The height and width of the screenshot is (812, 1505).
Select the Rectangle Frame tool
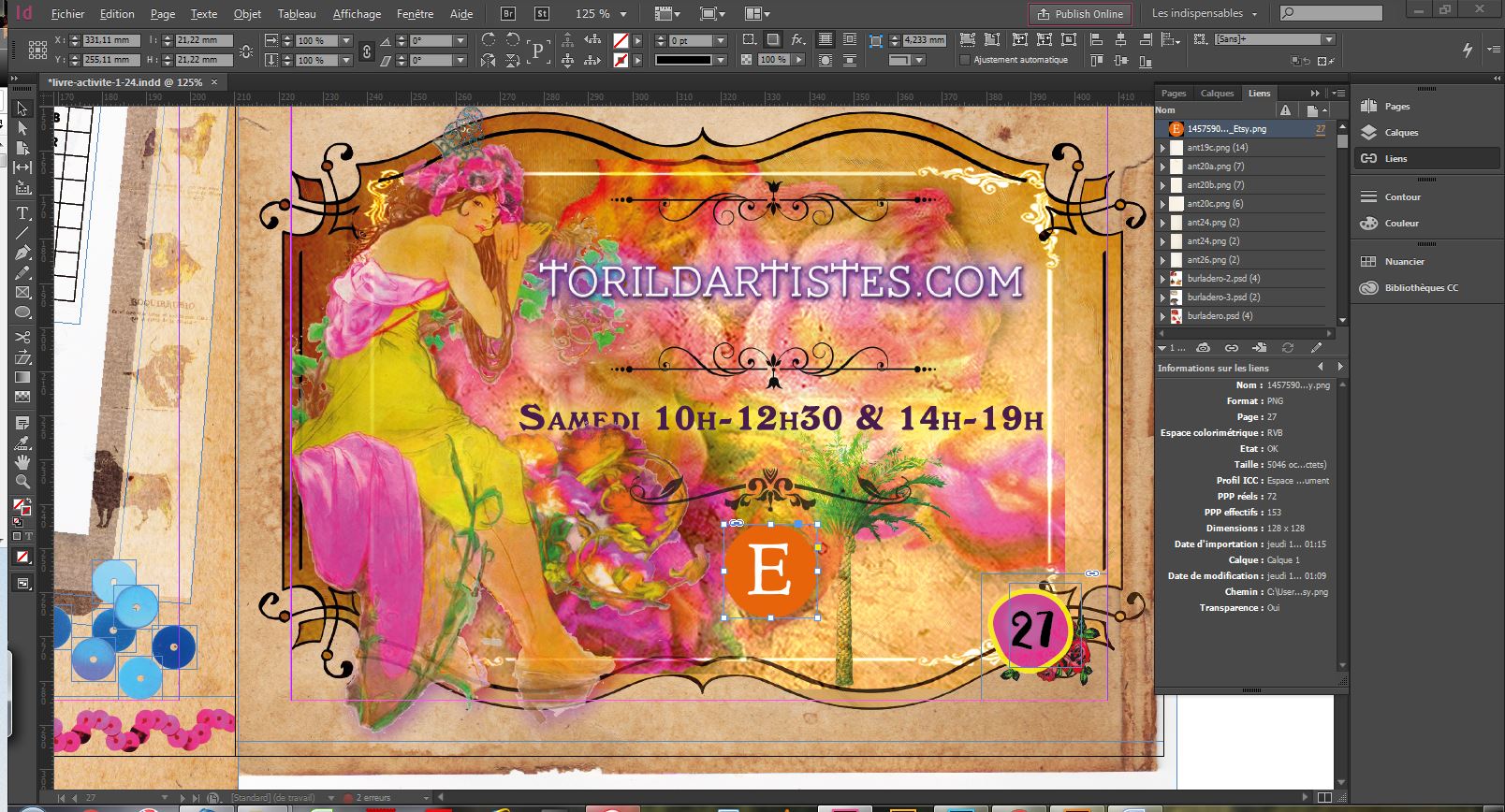pos(22,293)
